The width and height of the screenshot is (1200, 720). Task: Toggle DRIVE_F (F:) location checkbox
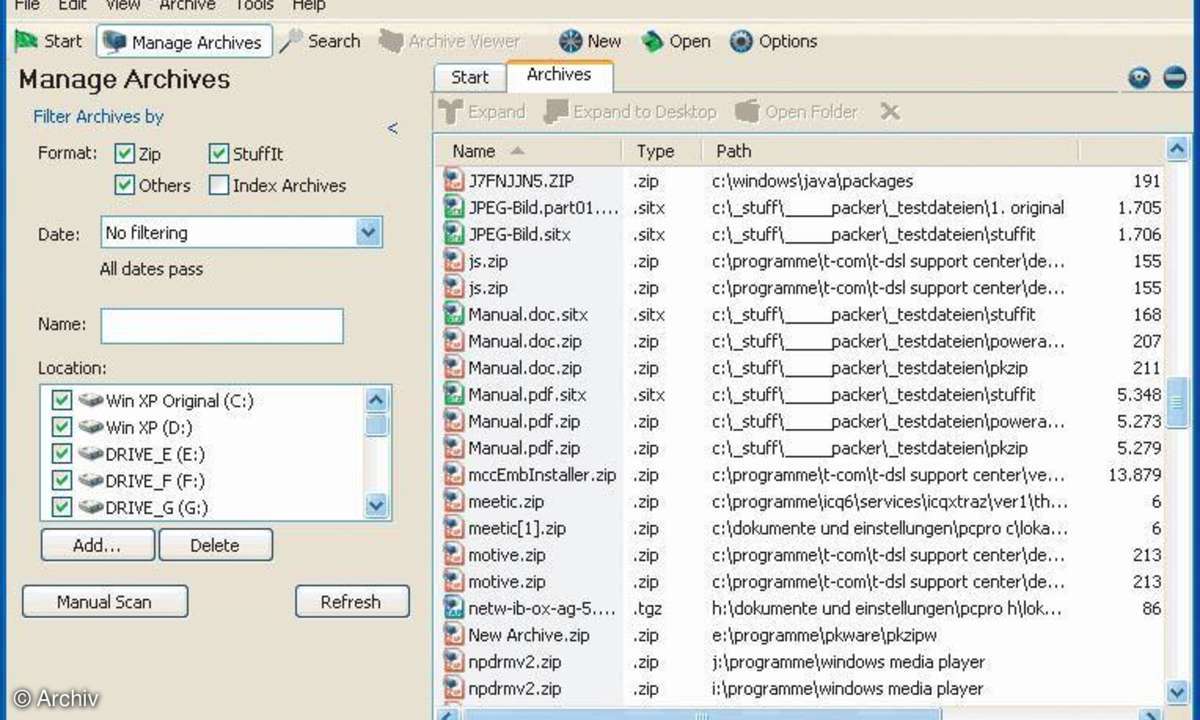click(x=61, y=481)
